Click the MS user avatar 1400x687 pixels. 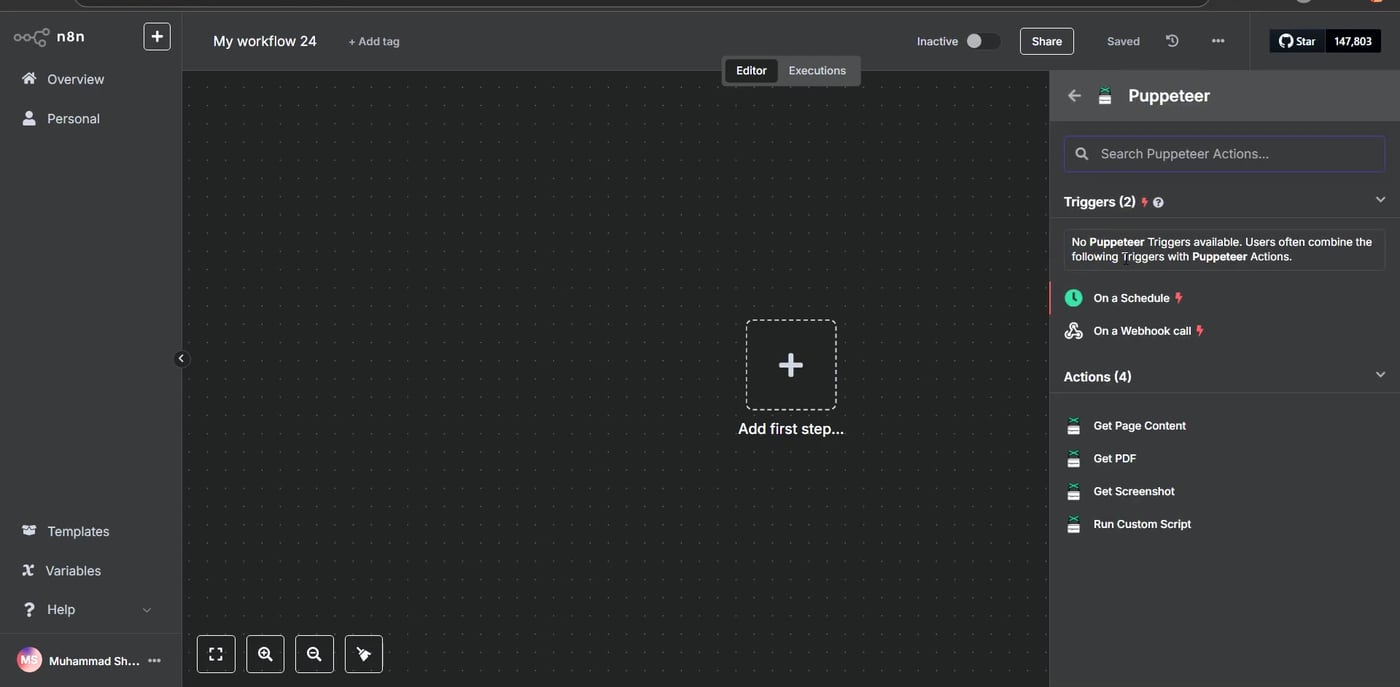pyautogui.click(x=30, y=660)
